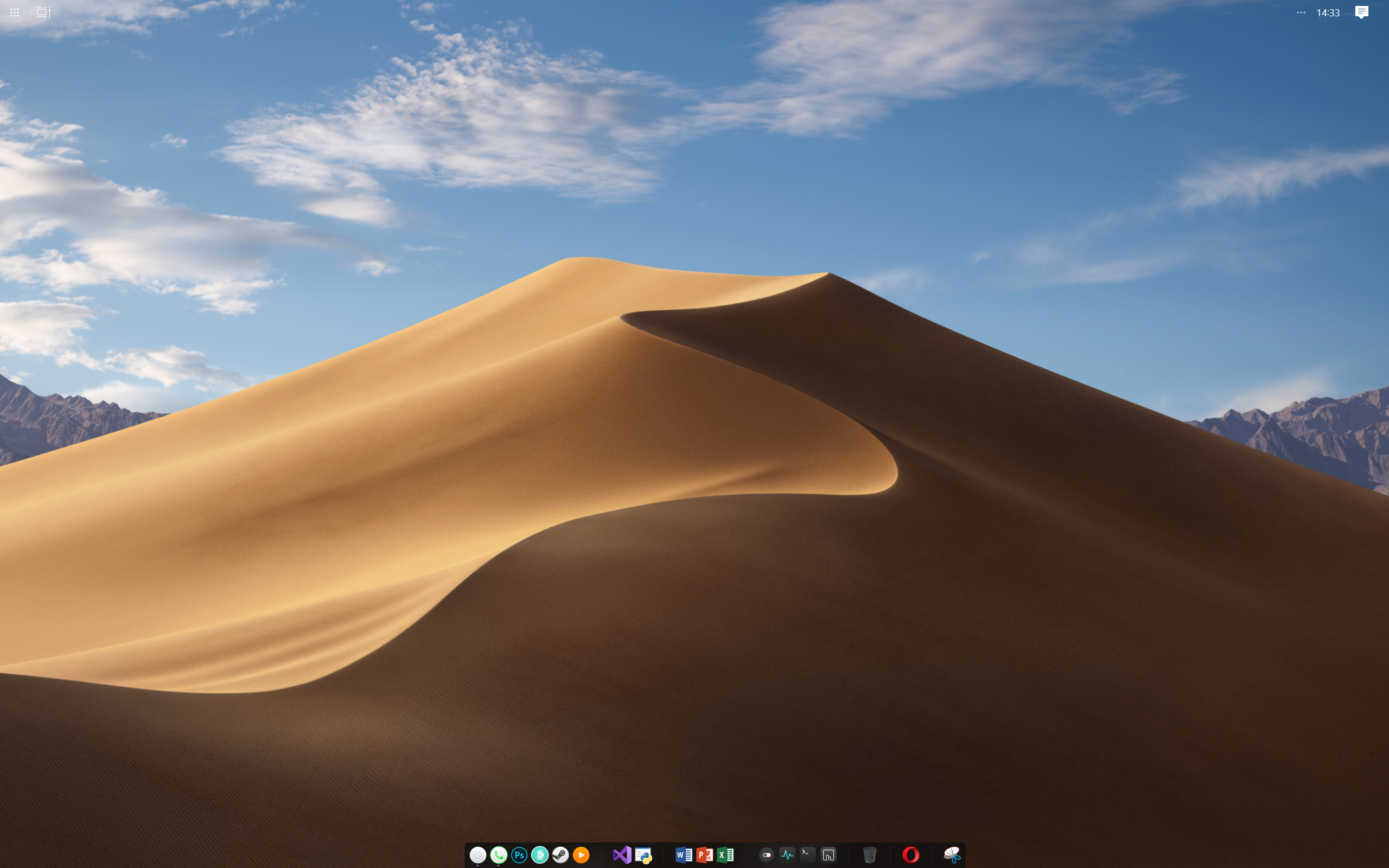Open the notification center speech bubble icon

point(1361,12)
